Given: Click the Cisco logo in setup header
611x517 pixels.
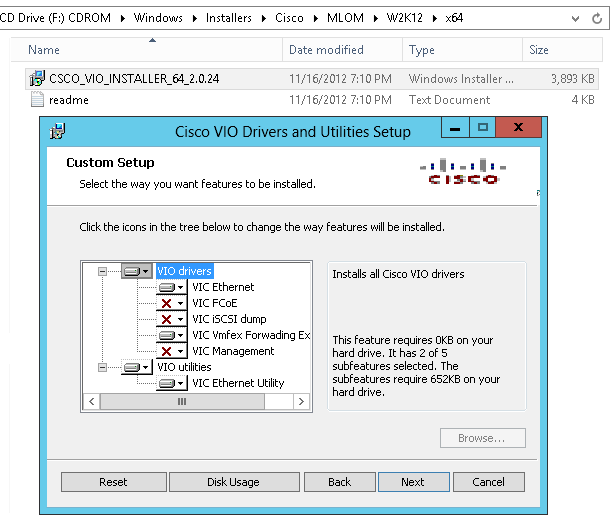Looking at the screenshot, I should pos(463,171).
